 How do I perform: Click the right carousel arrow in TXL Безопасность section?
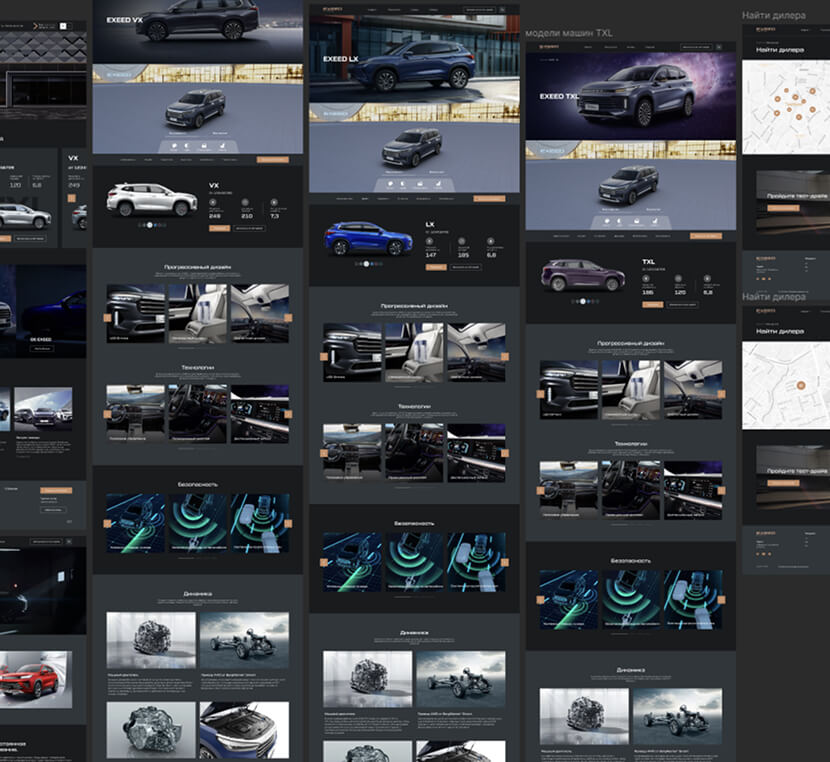722,599
